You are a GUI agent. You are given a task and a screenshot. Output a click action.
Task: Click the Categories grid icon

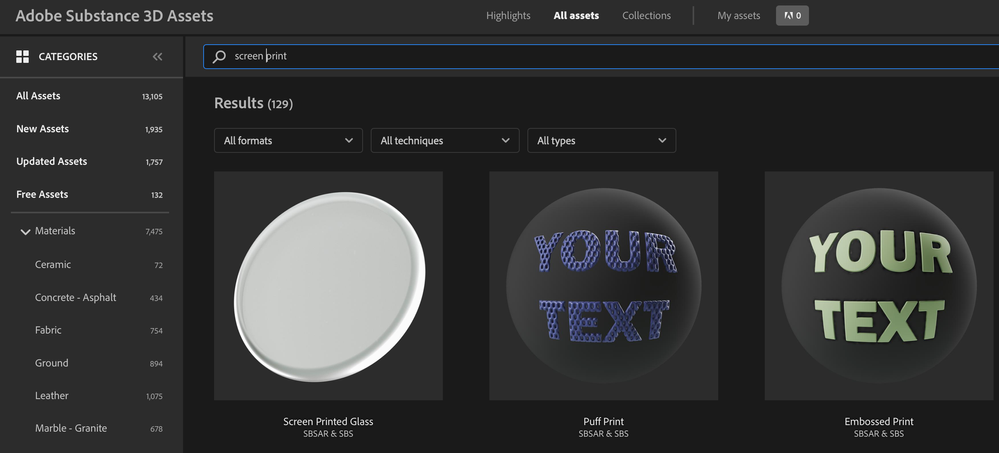coord(22,57)
